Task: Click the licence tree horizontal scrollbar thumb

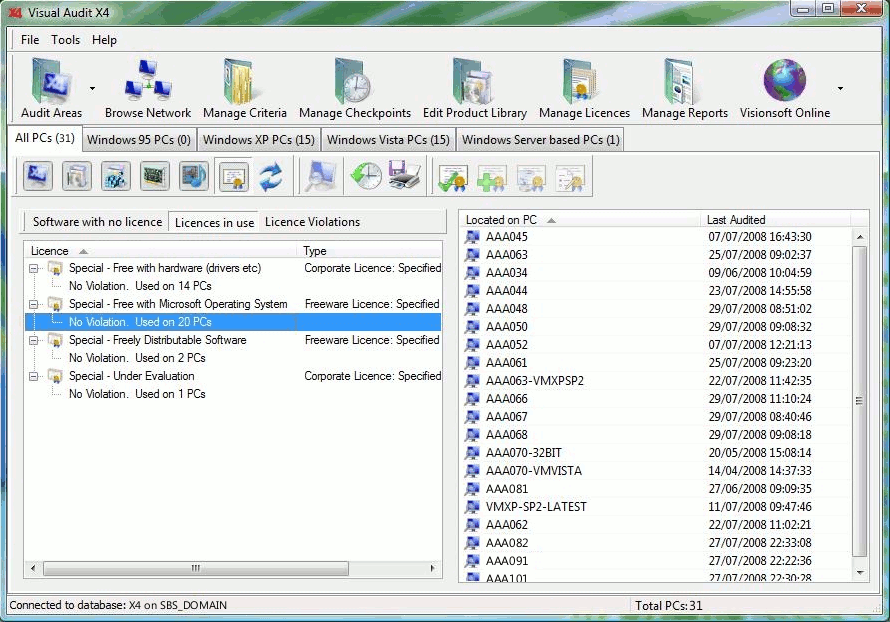Action: click(x=196, y=568)
